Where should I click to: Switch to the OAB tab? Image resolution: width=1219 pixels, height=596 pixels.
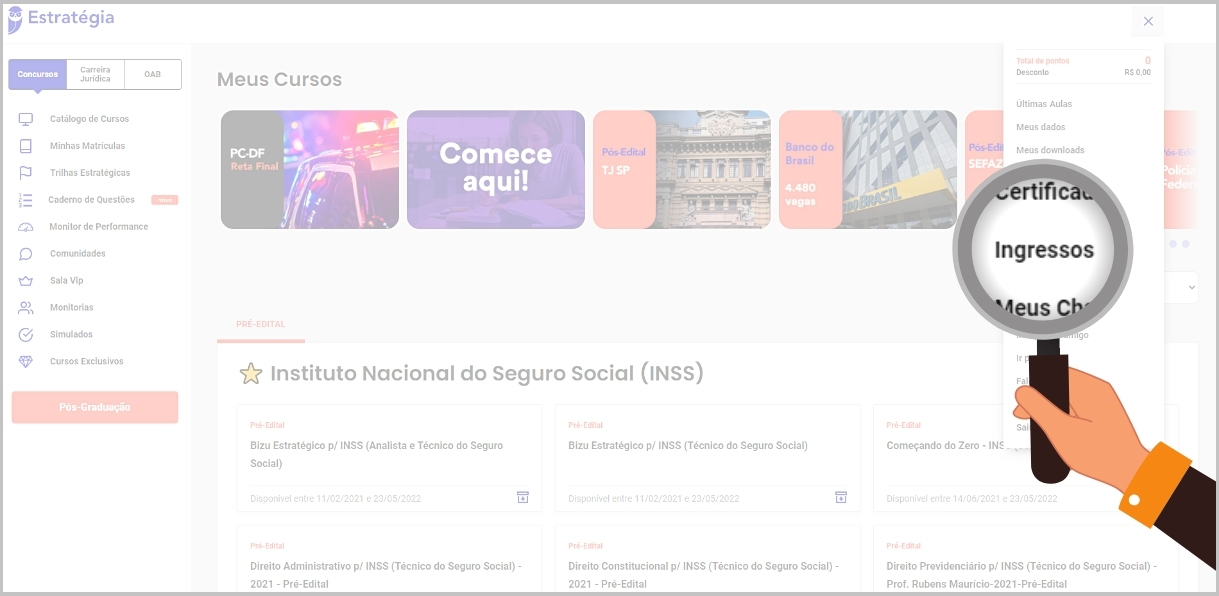click(x=152, y=75)
